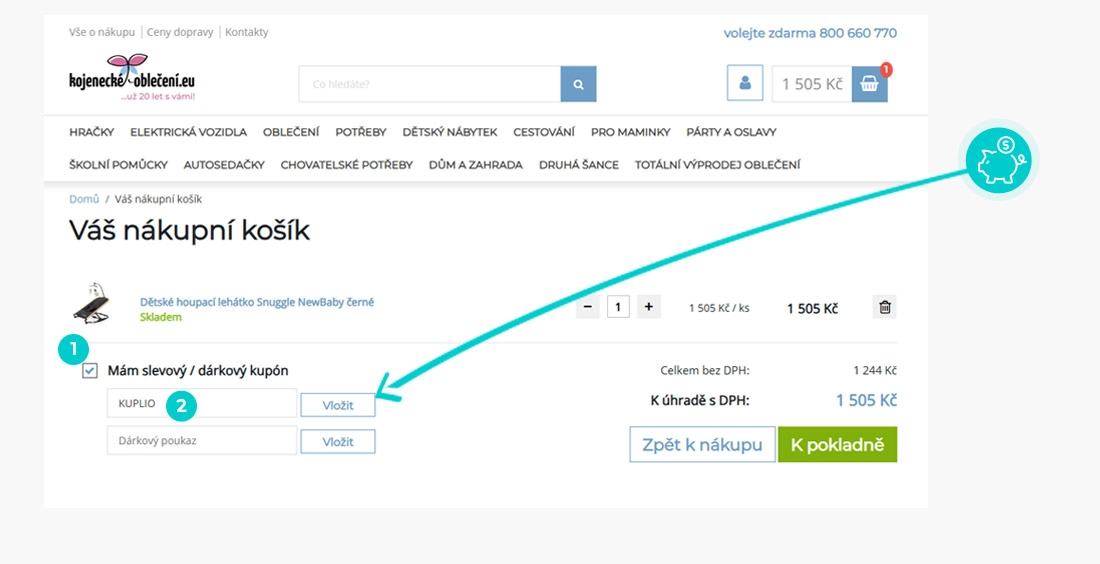The width and height of the screenshot is (1100, 564).
Task: Open CESTOVÁNÍ menu category
Action: (x=544, y=132)
